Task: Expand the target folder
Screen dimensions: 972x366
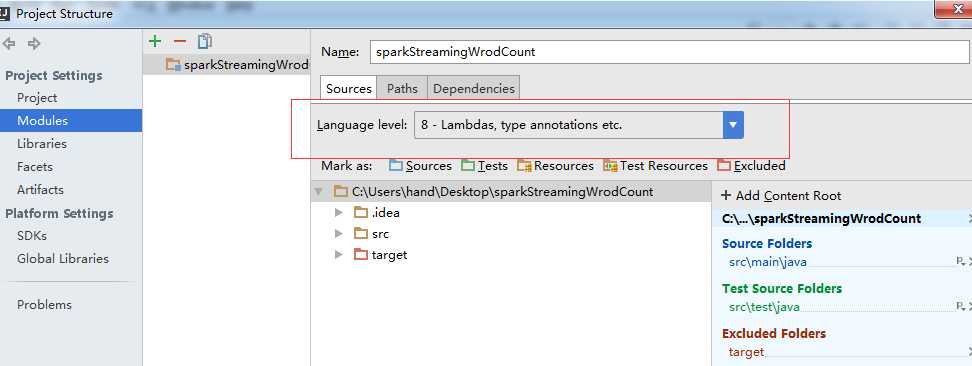Action: click(338, 255)
